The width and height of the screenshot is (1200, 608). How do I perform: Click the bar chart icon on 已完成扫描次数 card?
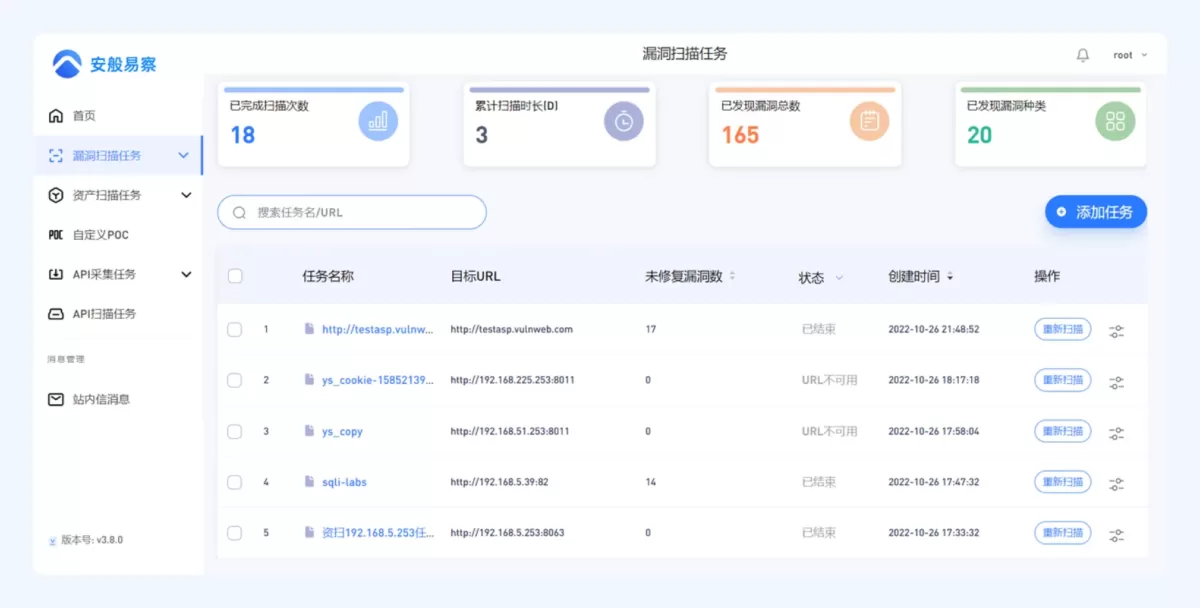coord(378,121)
